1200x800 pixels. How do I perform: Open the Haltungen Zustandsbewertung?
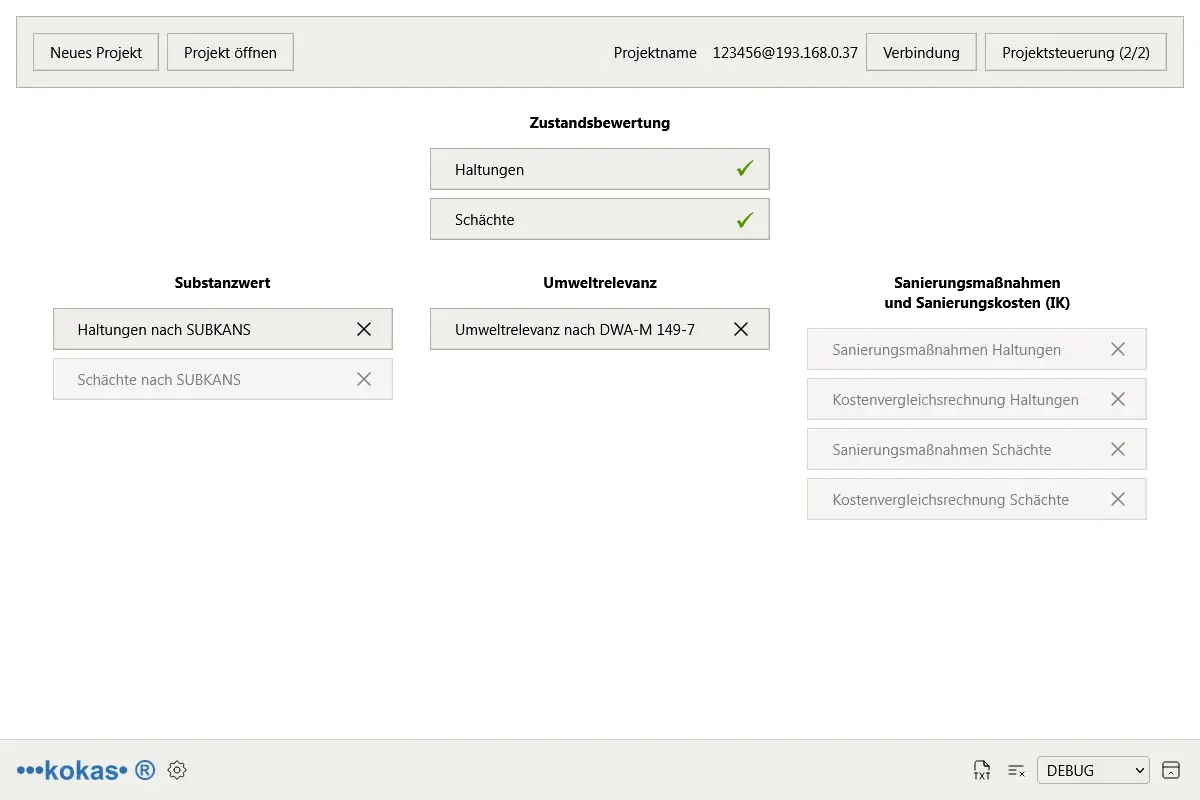[x=600, y=169]
